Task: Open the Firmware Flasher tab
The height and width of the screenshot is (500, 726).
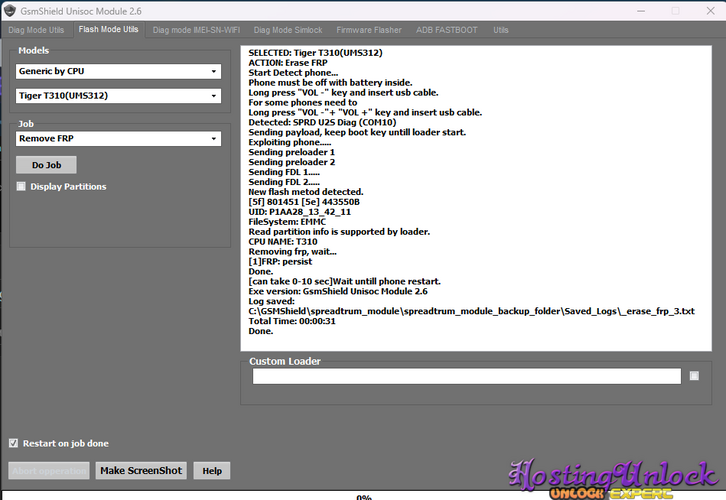Action: click(x=367, y=30)
